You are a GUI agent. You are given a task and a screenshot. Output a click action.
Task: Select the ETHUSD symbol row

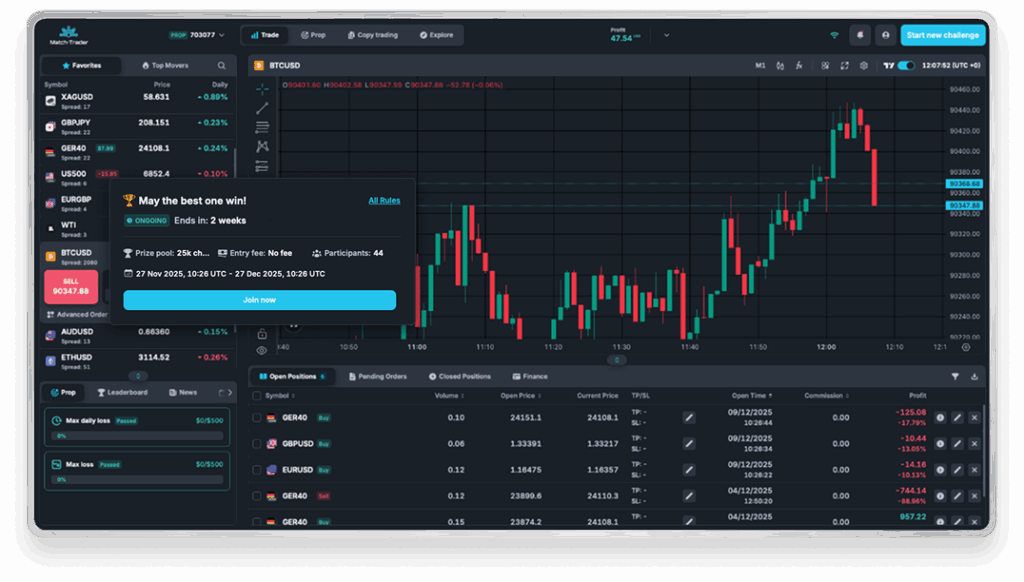click(x=137, y=361)
